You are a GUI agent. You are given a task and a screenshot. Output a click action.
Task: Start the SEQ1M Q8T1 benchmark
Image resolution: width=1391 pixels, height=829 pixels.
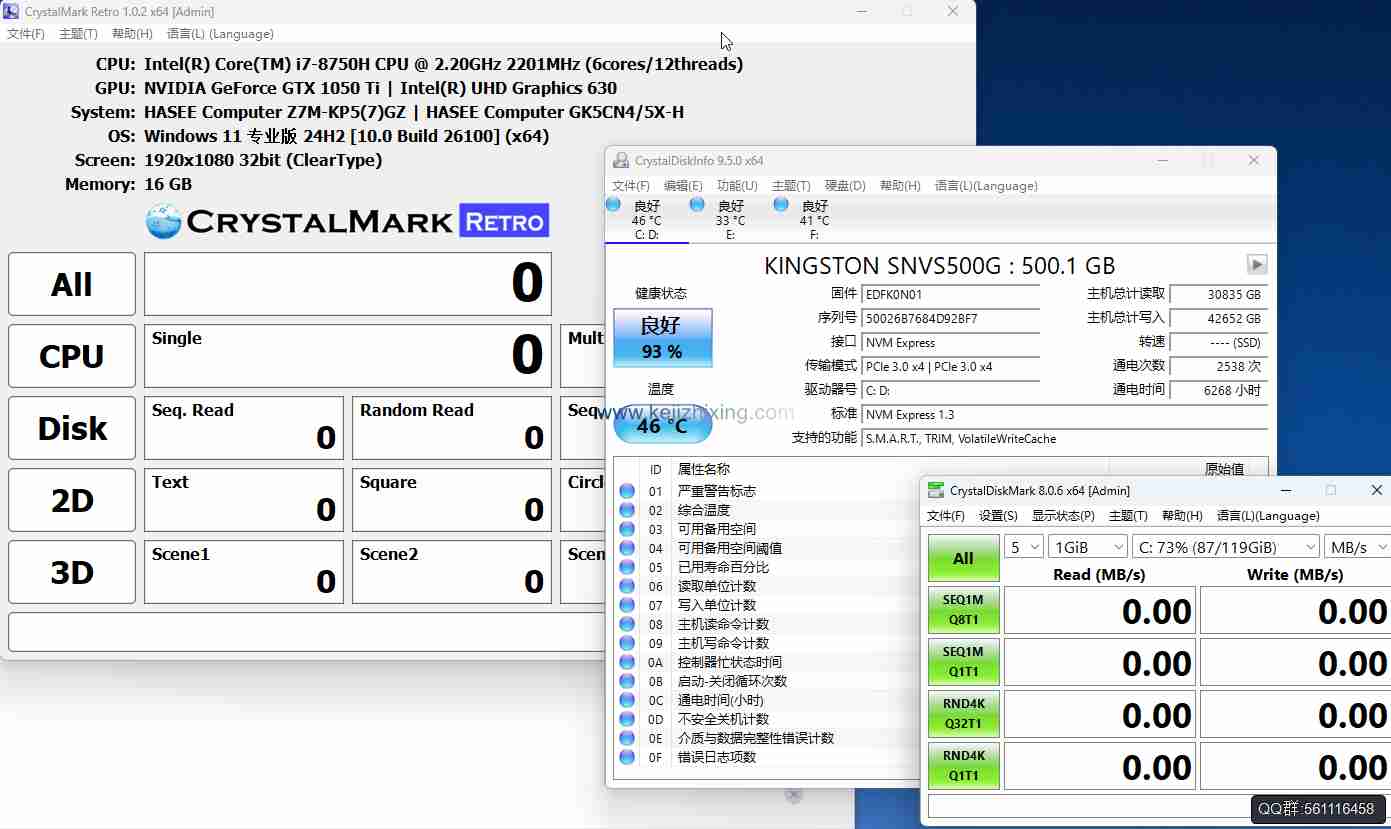pyautogui.click(x=963, y=610)
